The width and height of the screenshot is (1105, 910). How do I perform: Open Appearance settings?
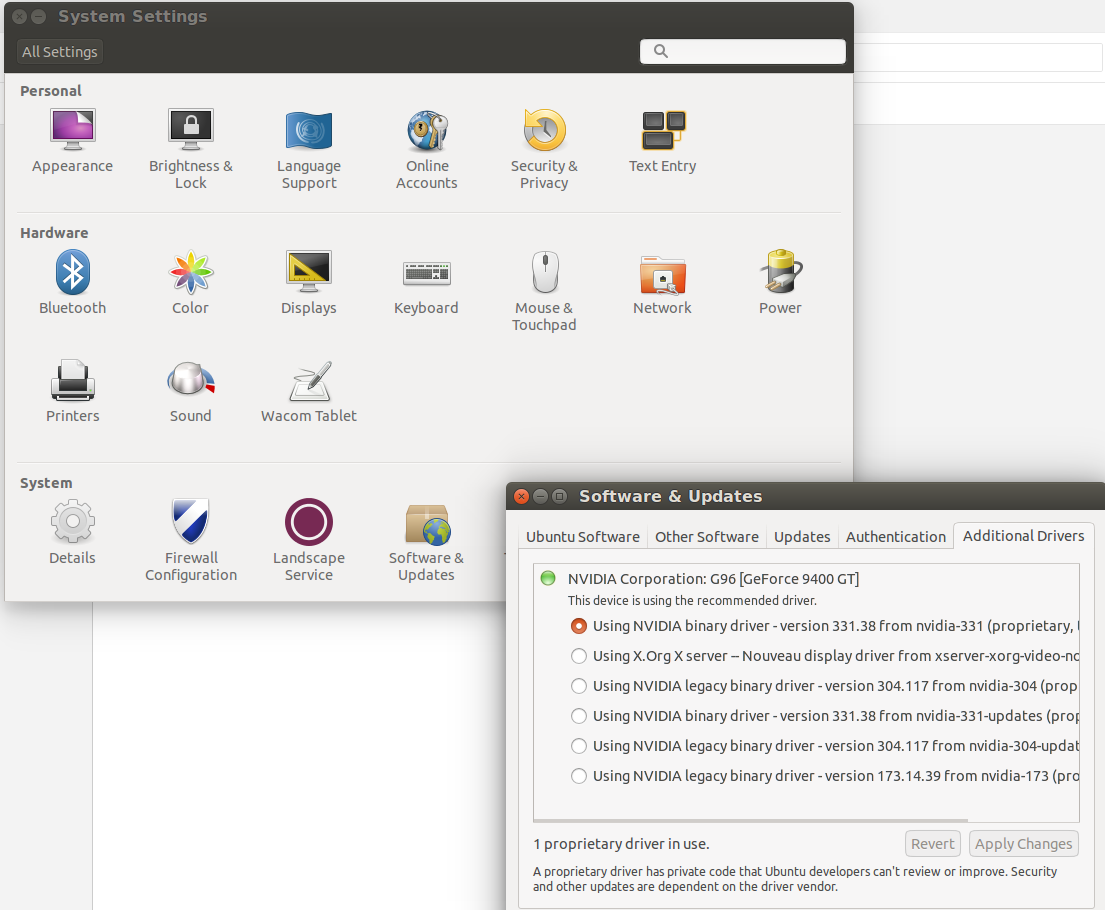73,142
